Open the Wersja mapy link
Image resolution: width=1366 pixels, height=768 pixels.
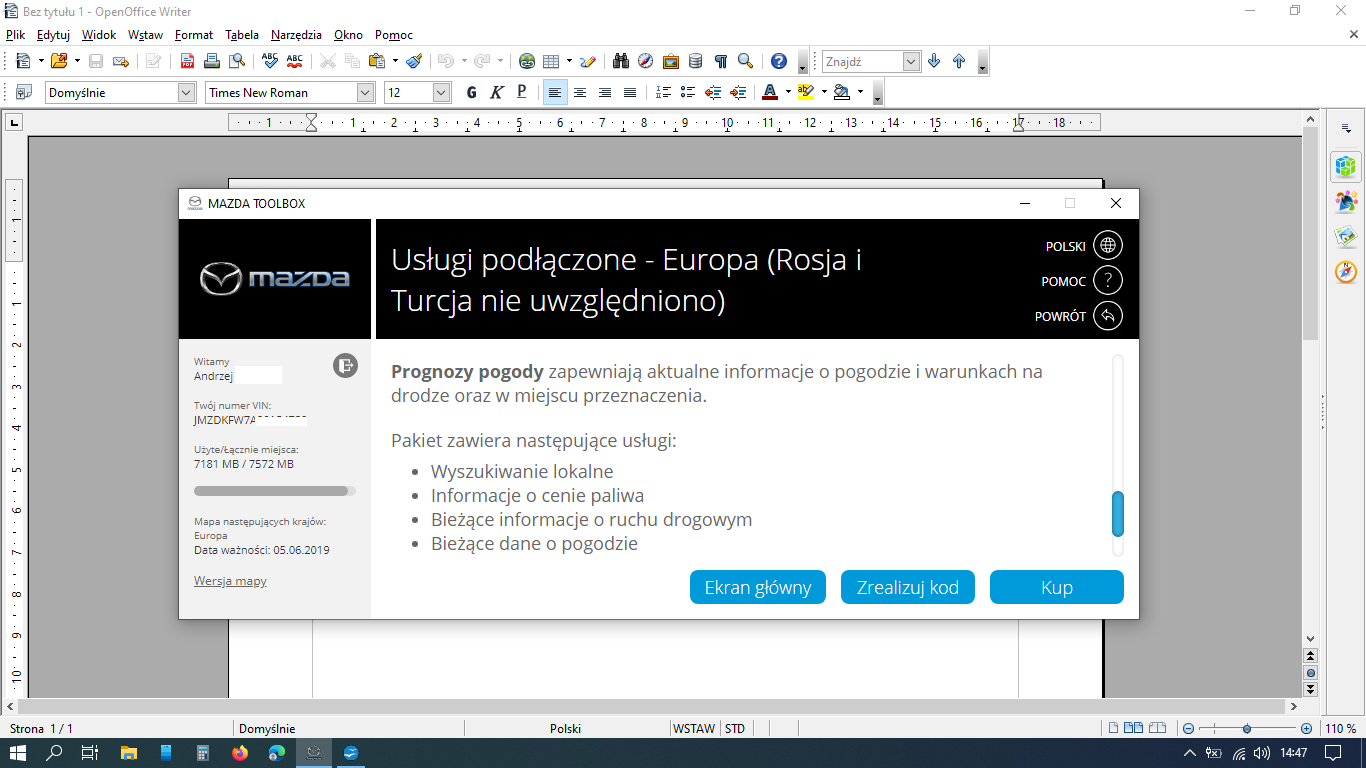pos(230,581)
